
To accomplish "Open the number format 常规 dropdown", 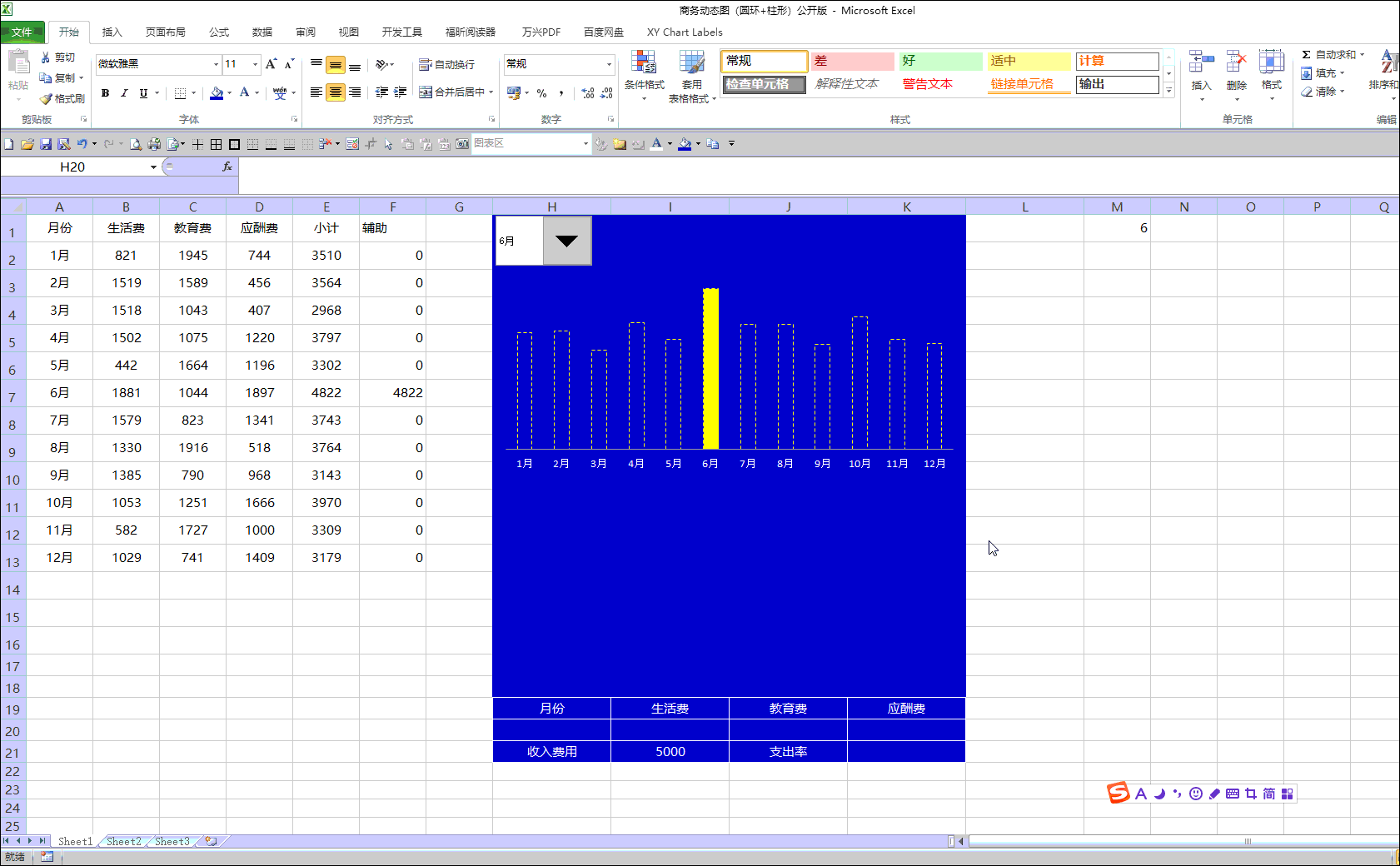I will [x=609, y=64].
